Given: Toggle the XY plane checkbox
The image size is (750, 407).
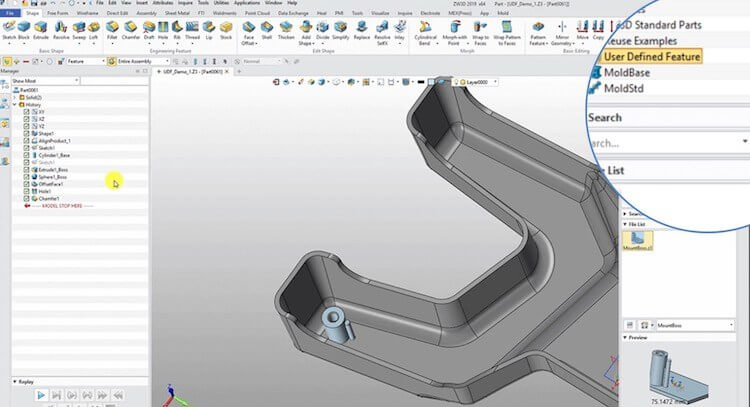Looking at the screenshot, I should click(x=27, y=112).
